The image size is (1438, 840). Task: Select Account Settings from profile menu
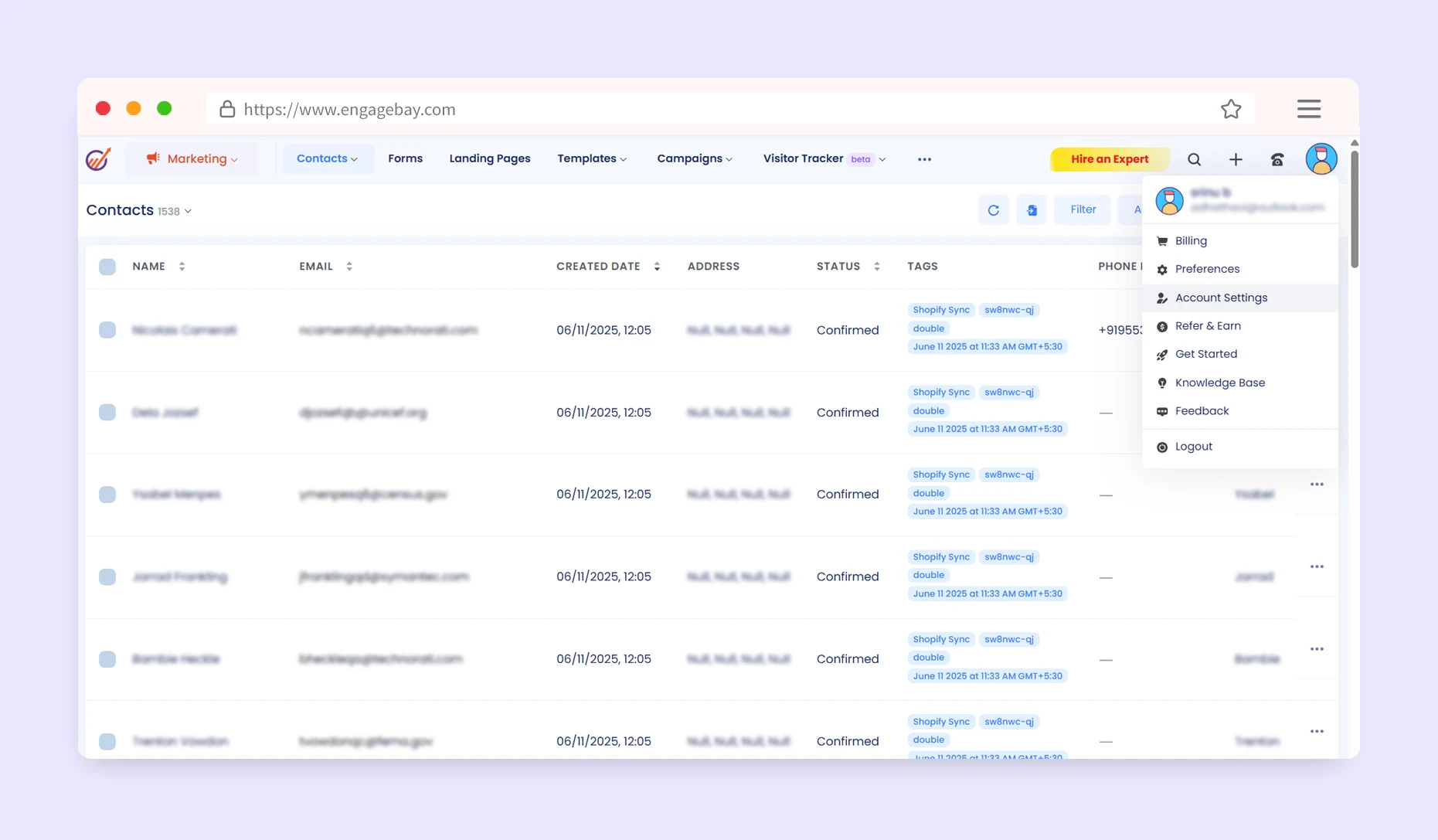click(x=1221, y=298)
